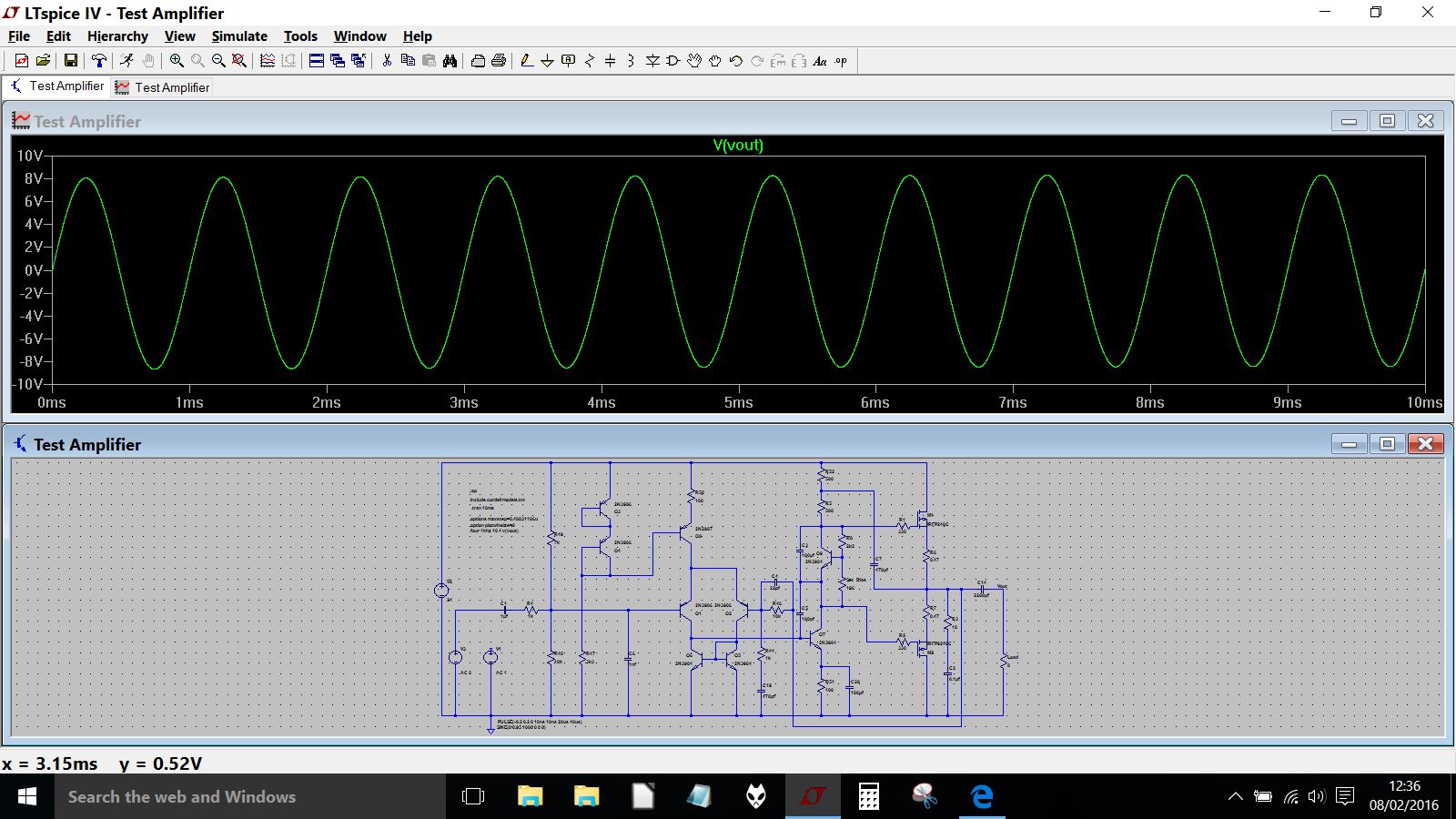Maximize the schematic panel
The width and height of the screenshot is (1456, 819).
coord(1387,444)
